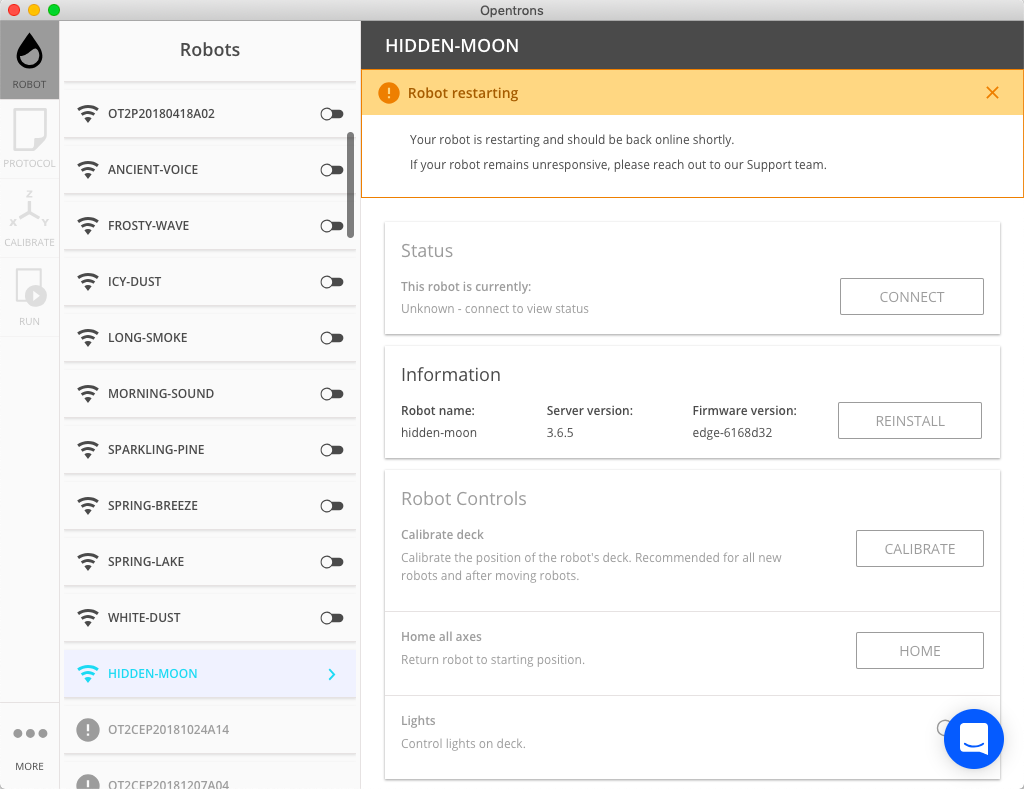Select the ANCIENT-VOICE robot name
The image size is (1024, 789).
153,170
